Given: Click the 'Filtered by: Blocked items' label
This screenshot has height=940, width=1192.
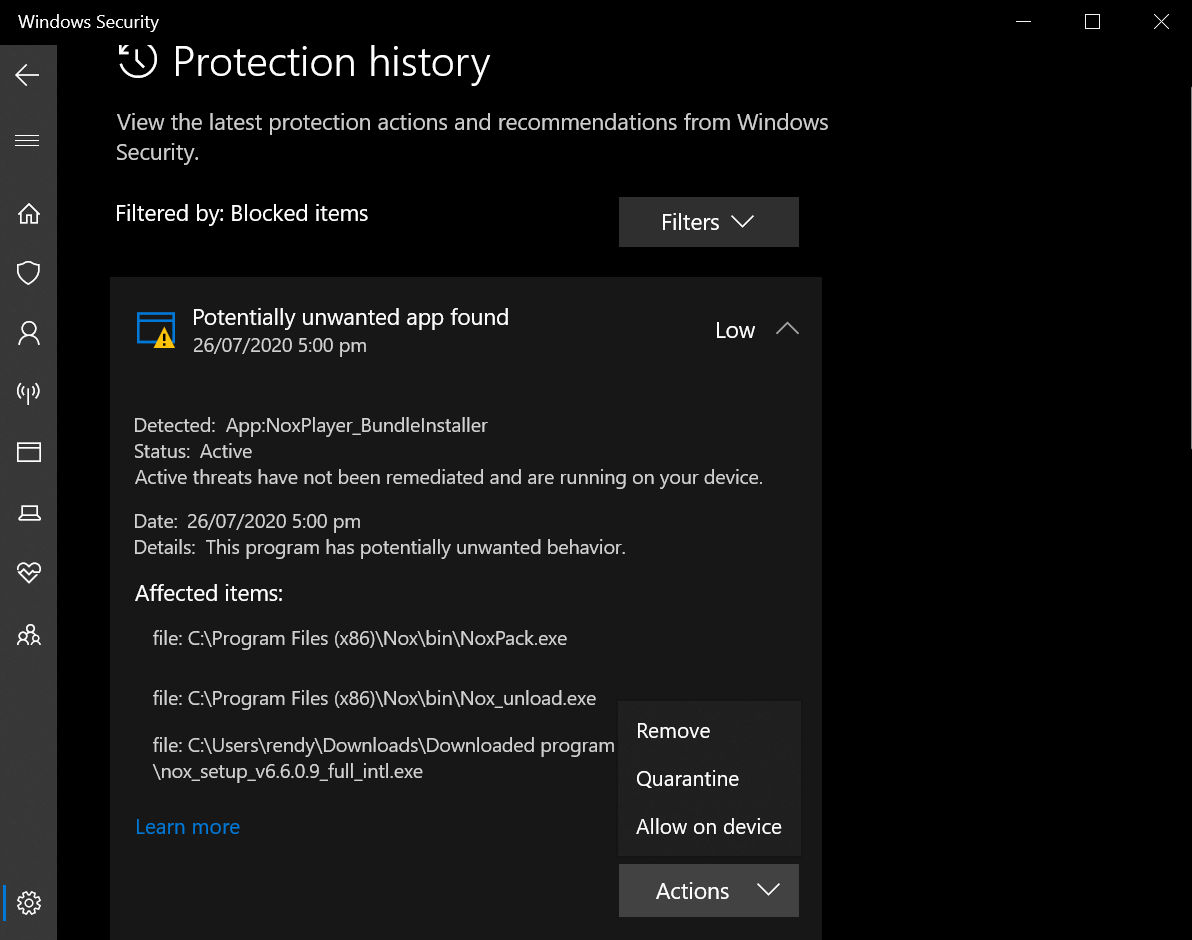Looking at the screenshot, I should pyautogui.click(x=242, y=214).
